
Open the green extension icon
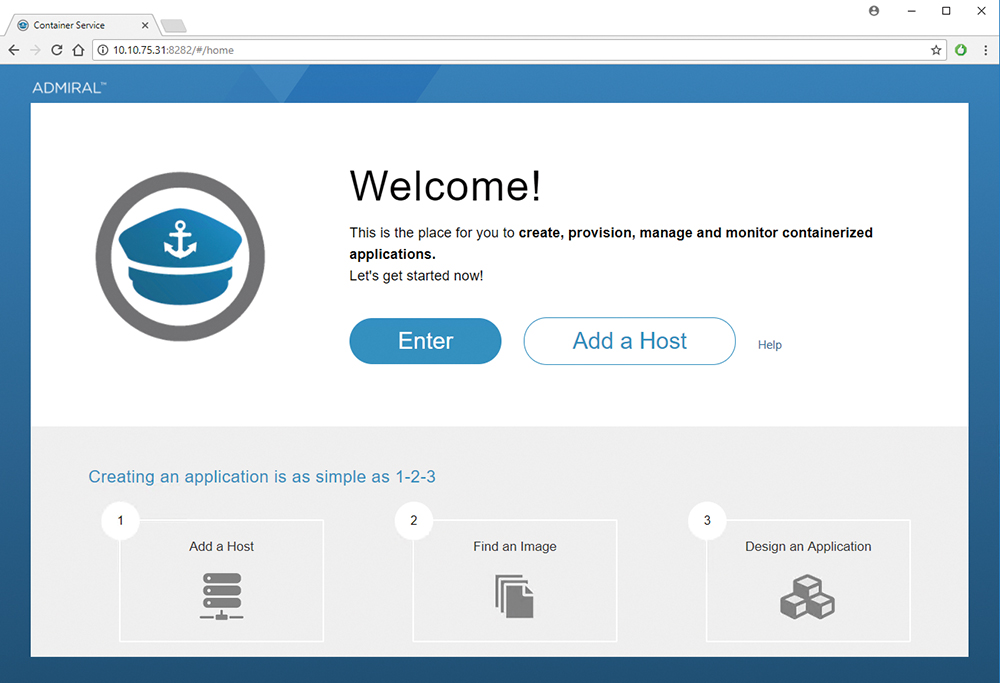(x=961, y=50)
